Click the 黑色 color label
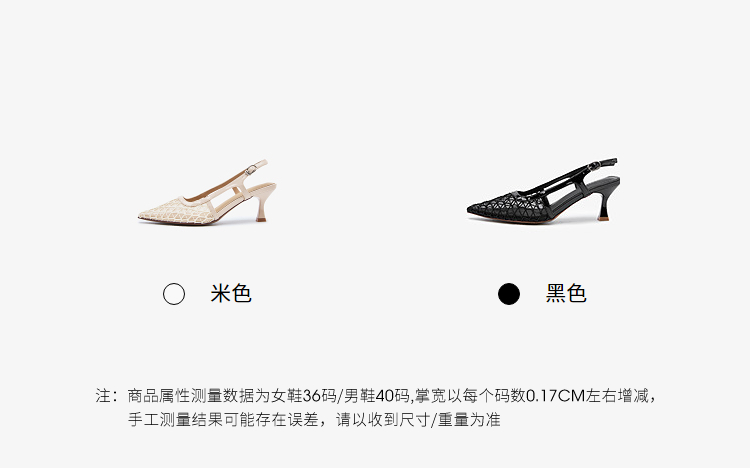The height and width of the screenshot is (468, 750). [x=566, y=293]
